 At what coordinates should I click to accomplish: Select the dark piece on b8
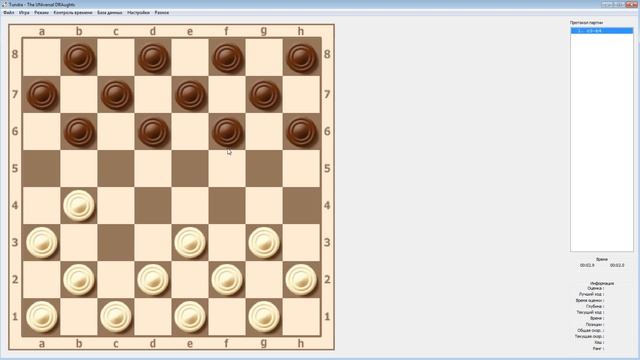(79, 58)
